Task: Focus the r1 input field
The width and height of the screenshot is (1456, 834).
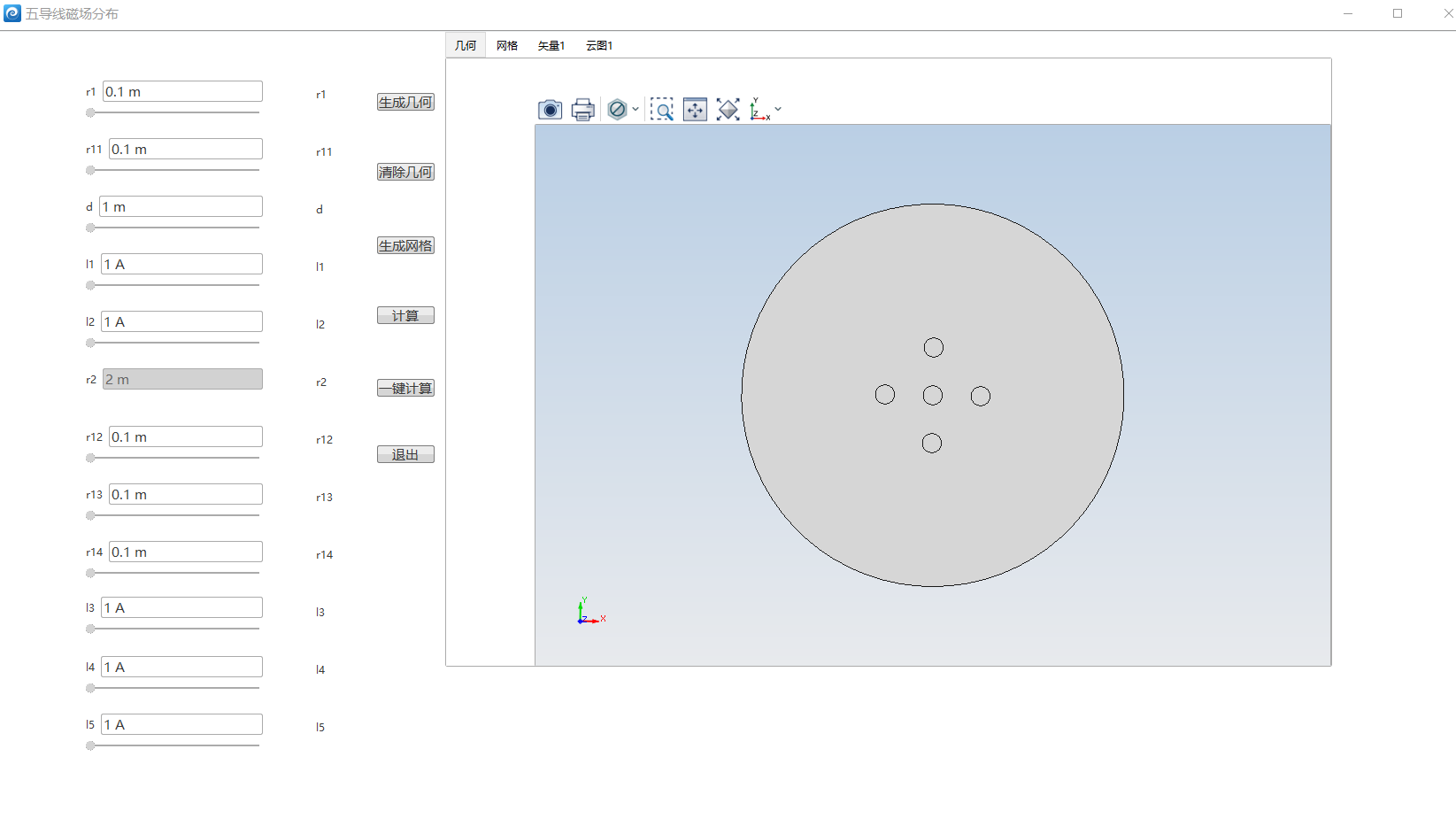Action: click(182, 91)
